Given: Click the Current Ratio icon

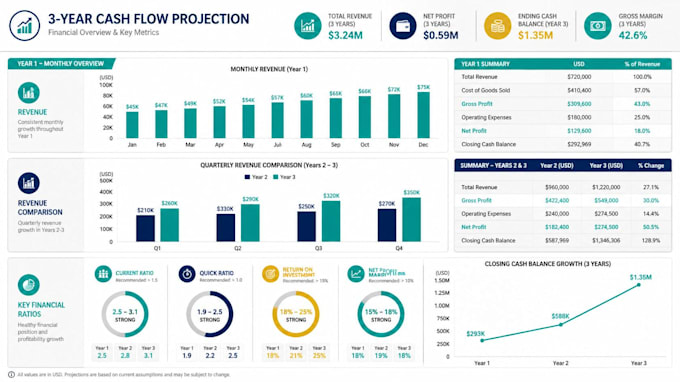Looking at the screenshot, I should click(x=103, y=274).
